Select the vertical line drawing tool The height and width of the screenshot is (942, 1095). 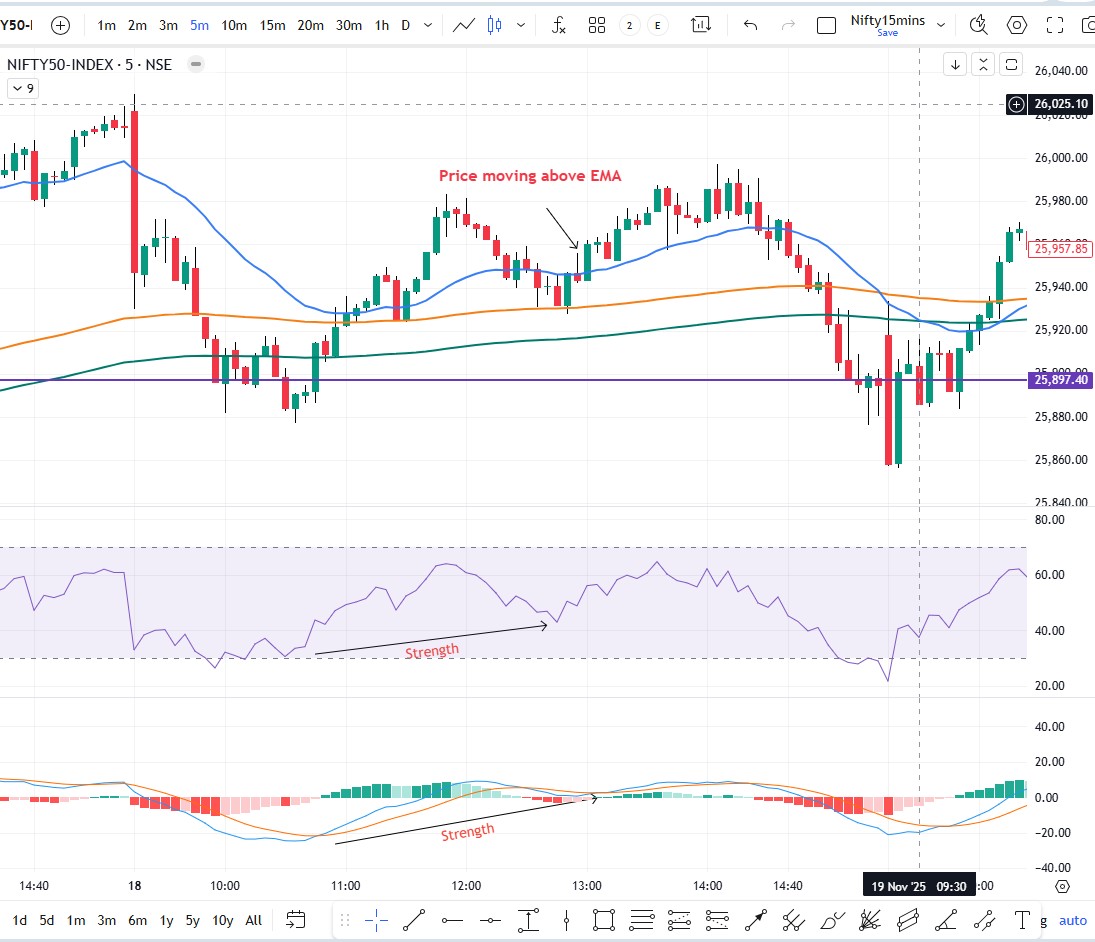coord(566,920)
